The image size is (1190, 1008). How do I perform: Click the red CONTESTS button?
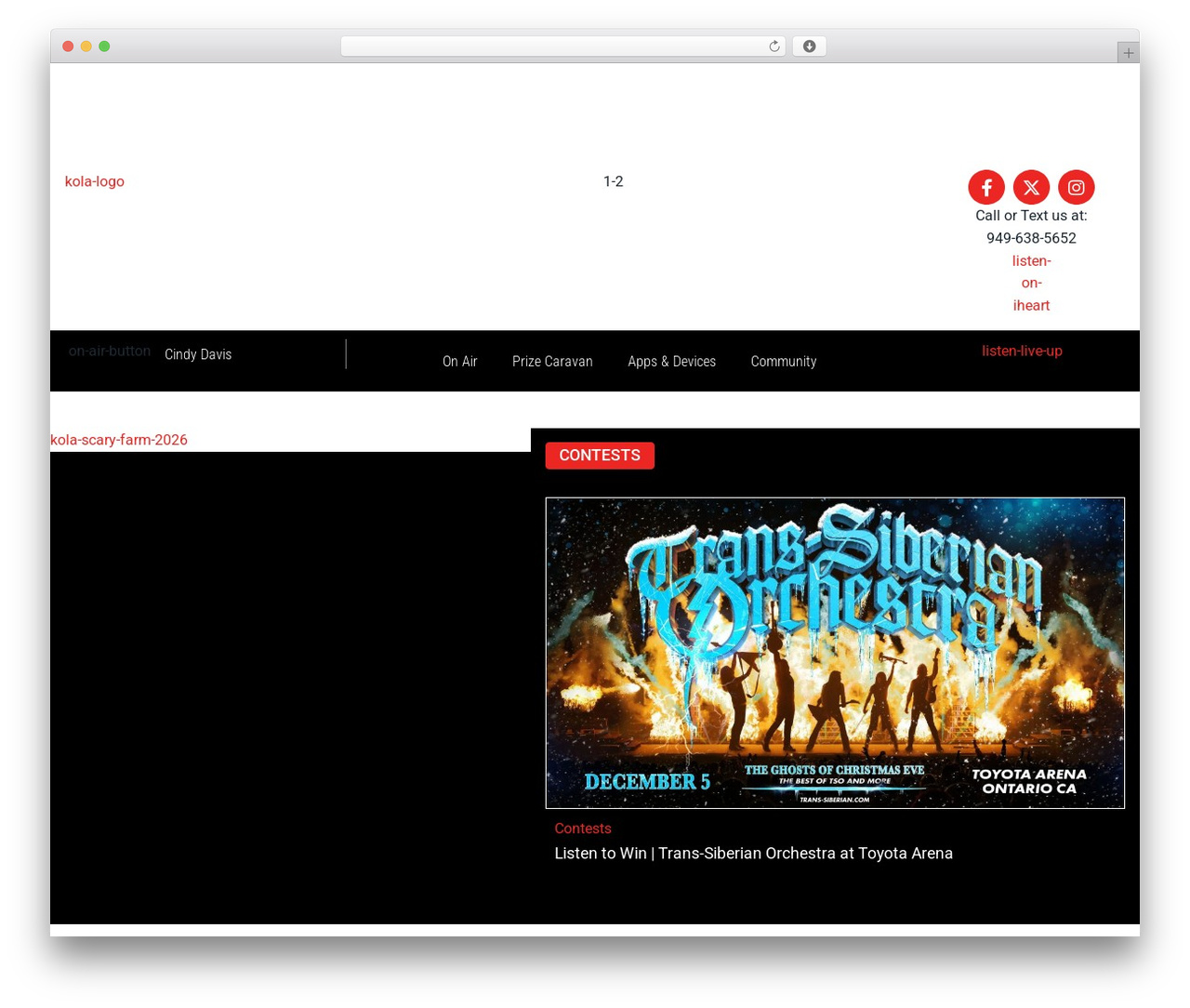(600, 456)
